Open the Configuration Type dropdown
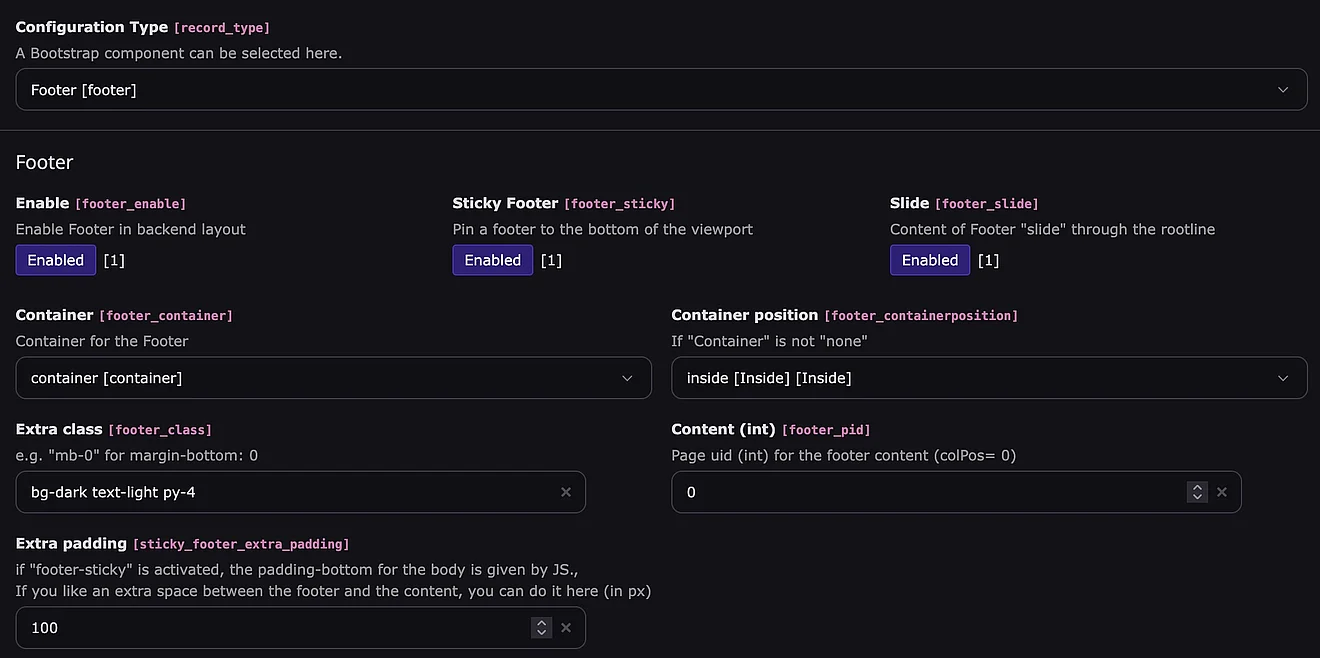The width and height of the screenshot is (1320, 658). coord(661,90)
